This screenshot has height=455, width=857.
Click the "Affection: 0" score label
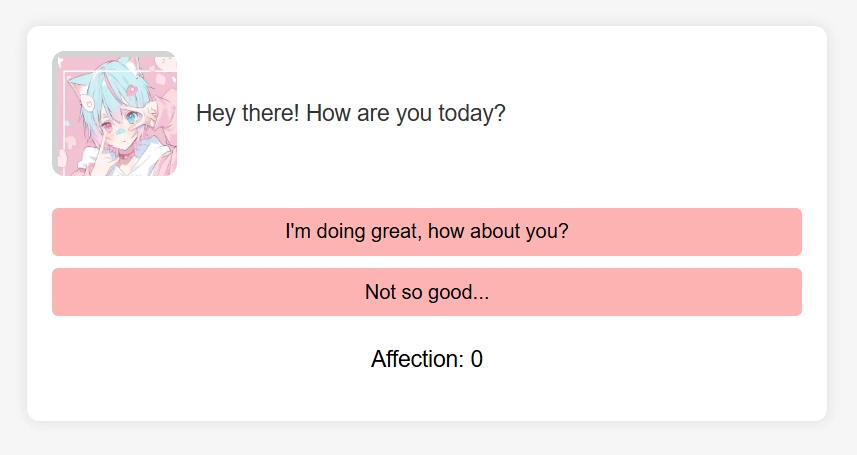(x=427, y=359)
